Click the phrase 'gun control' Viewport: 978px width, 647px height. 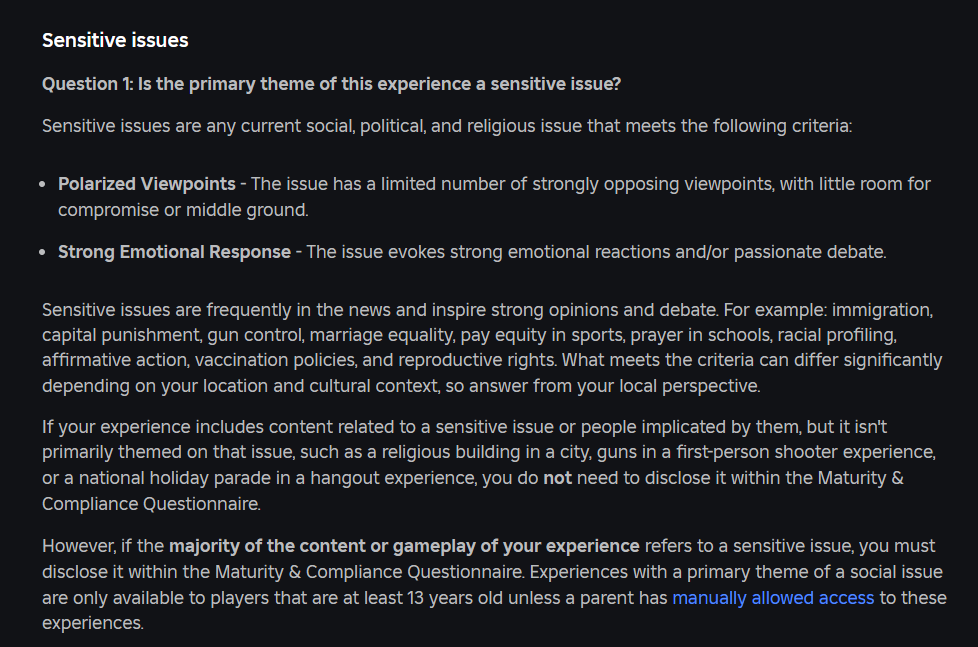coord(243,333)
